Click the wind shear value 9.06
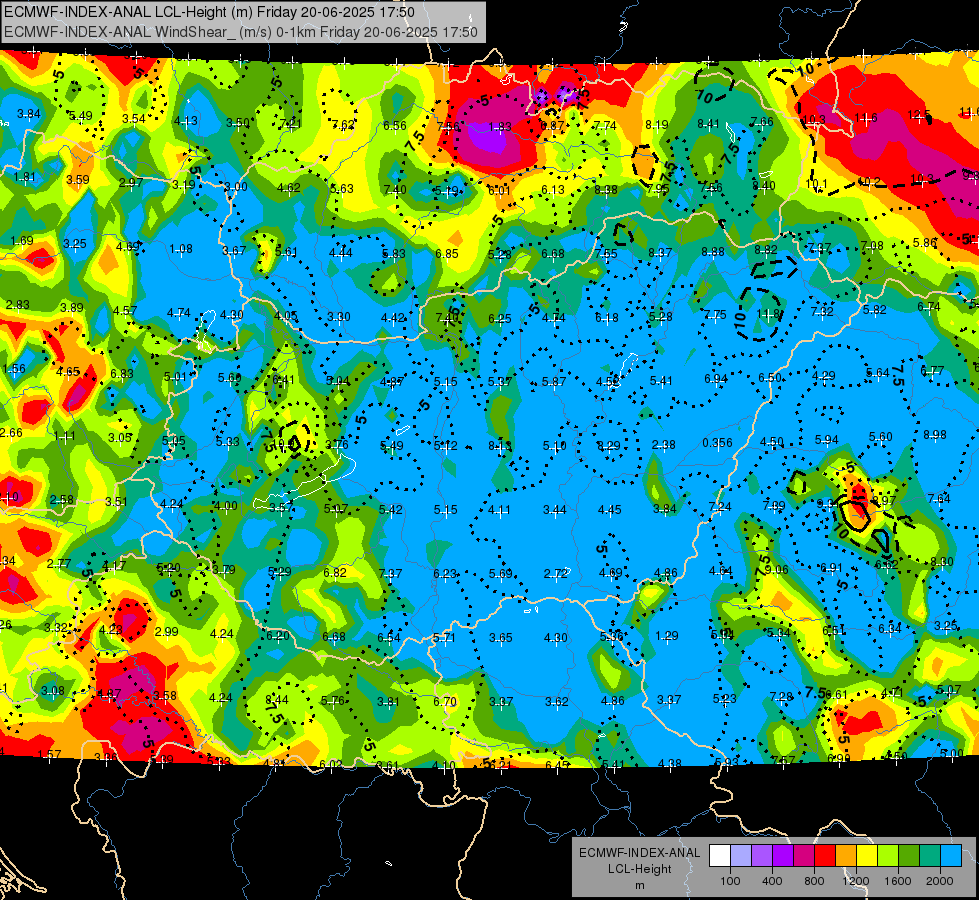 776,570
